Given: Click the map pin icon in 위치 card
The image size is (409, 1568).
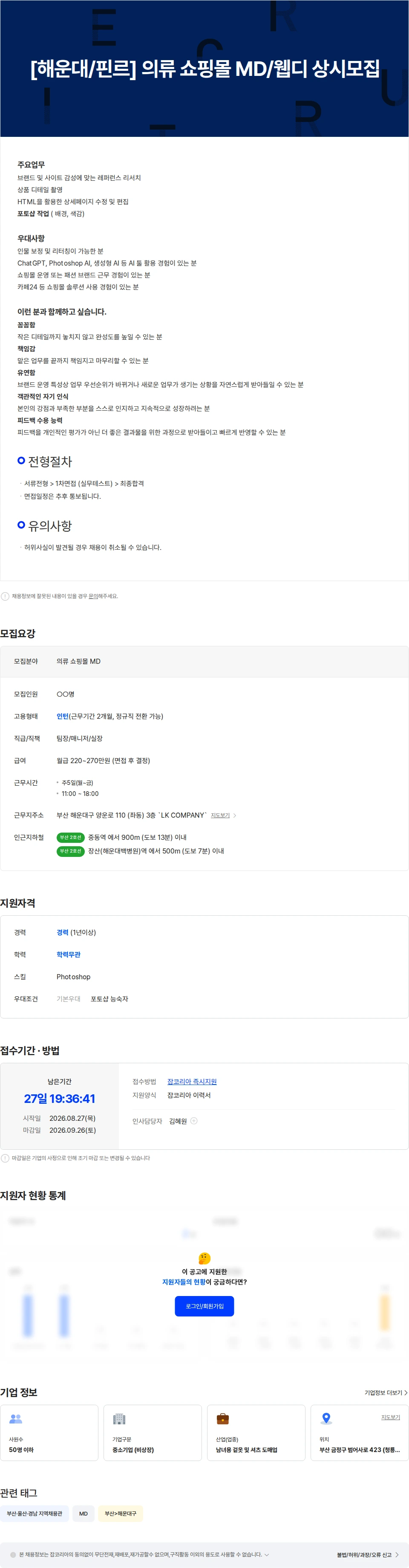Looking at the screenshot, I should 326,1419.
